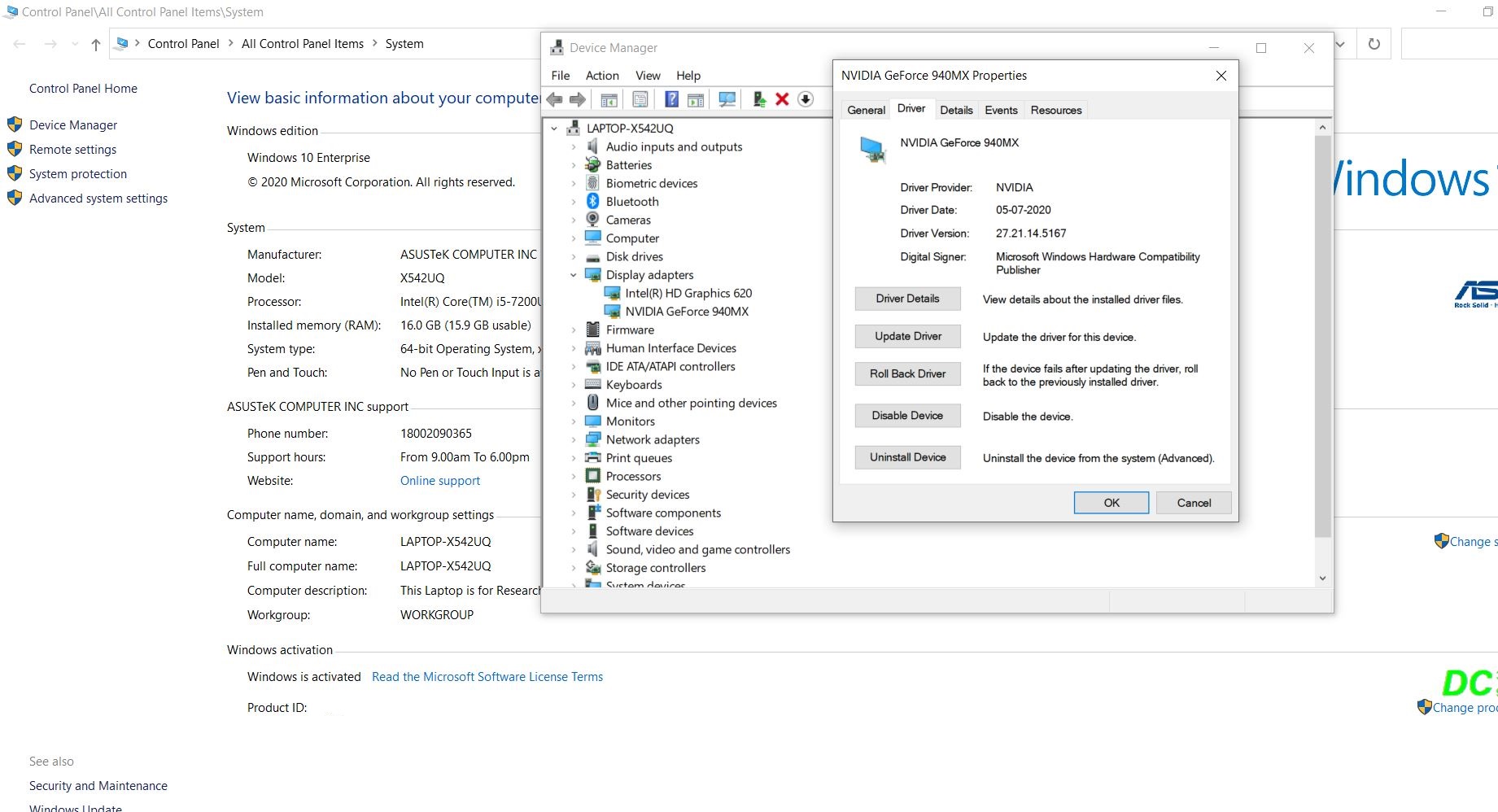1498x812 pixels.
Task: Click the Disable Device button
Action: pos(907,415)
